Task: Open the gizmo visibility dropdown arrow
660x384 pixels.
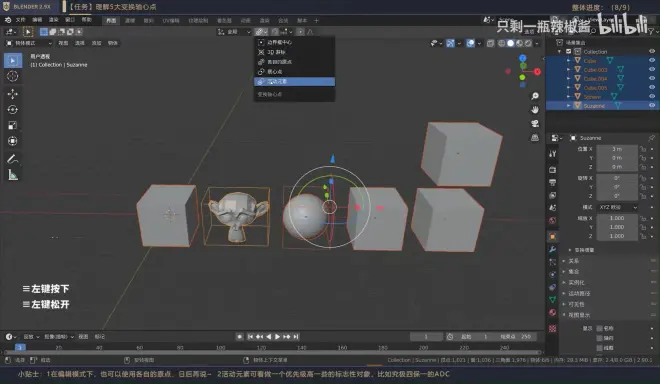Action: point(459,43)
